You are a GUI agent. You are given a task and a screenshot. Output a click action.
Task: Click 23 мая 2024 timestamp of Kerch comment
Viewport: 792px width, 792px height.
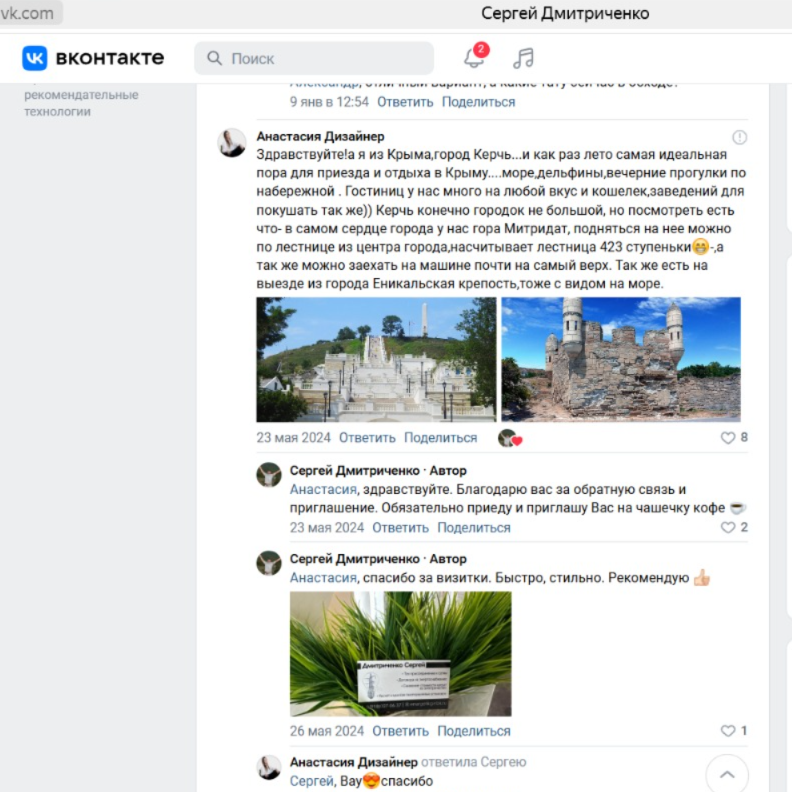(x=293, y=437)
